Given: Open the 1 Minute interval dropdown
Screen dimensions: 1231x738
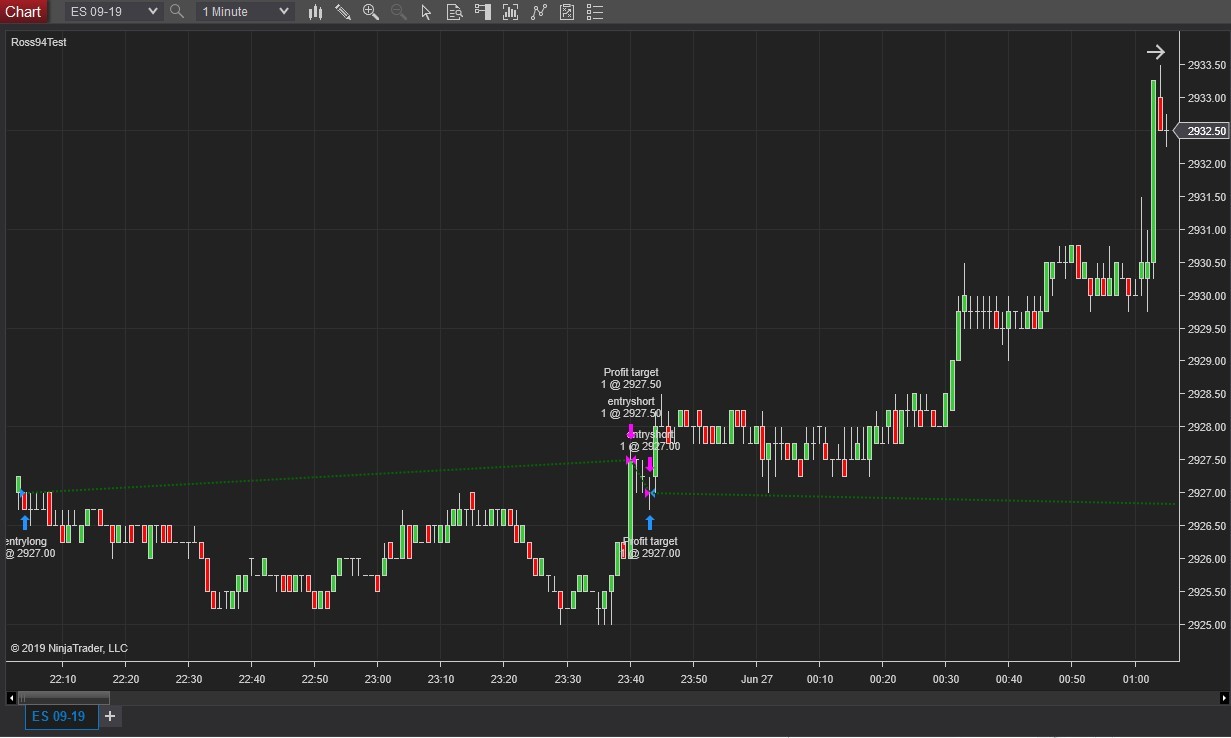Looking at the screenshot, I should pyautogui.click(x=245, y=11).
